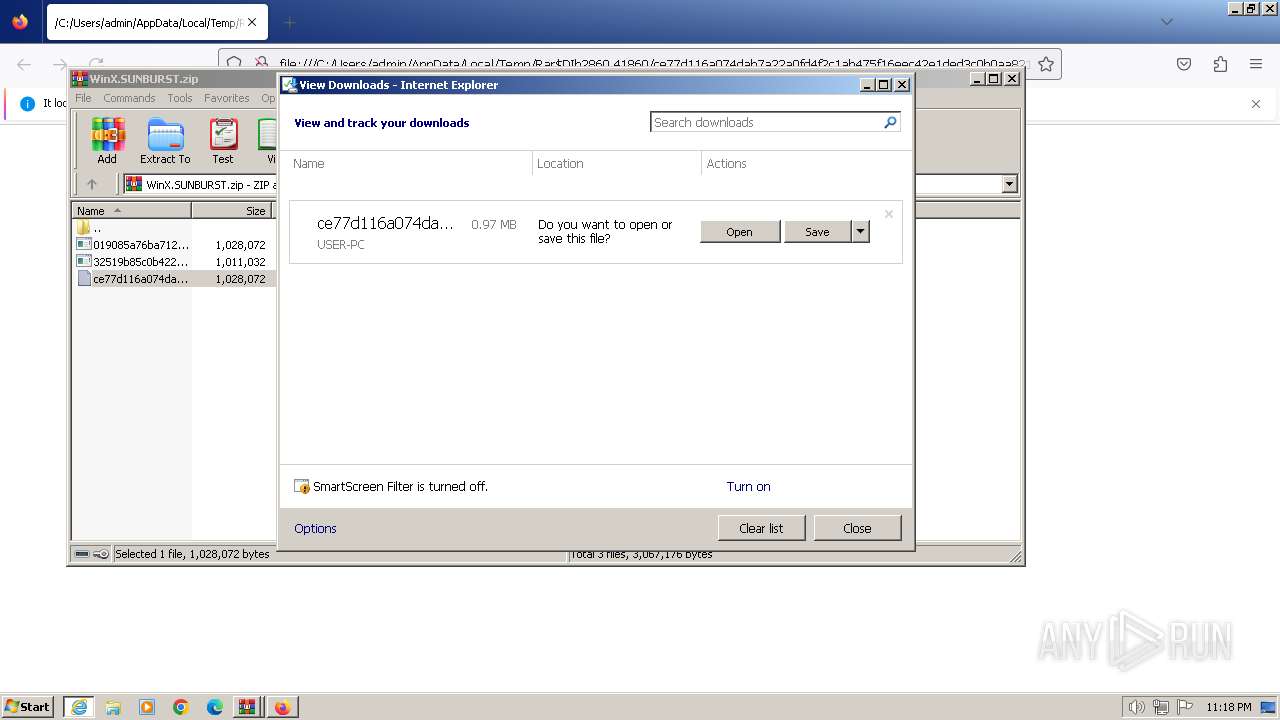Screen dimensions: 1280x720
Task: Launch Microsoft Edge from the taskbar
Action: [x=215, y=707]
